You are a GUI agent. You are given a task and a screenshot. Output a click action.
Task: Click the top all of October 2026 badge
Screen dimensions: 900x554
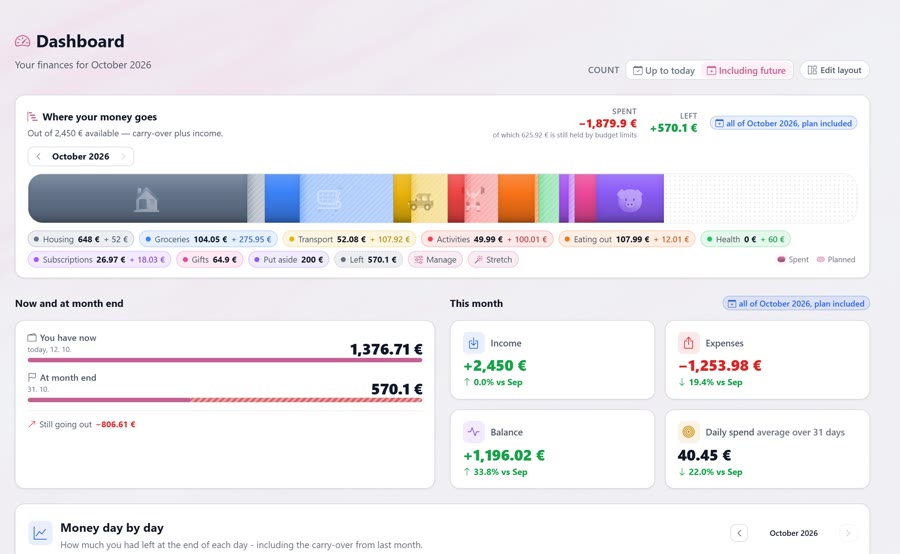click(x=783, y=123)
